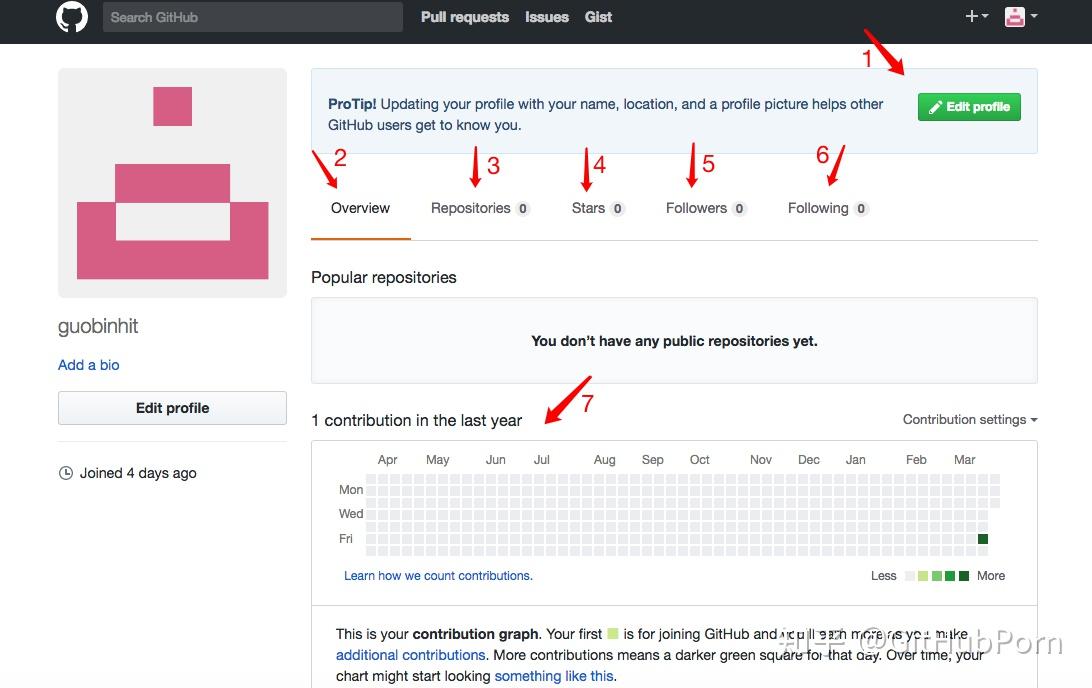The height and width of the screenshot is (688, 1092).
Task: Expand the create new dropdown arrow
Action: pos(983,17)
